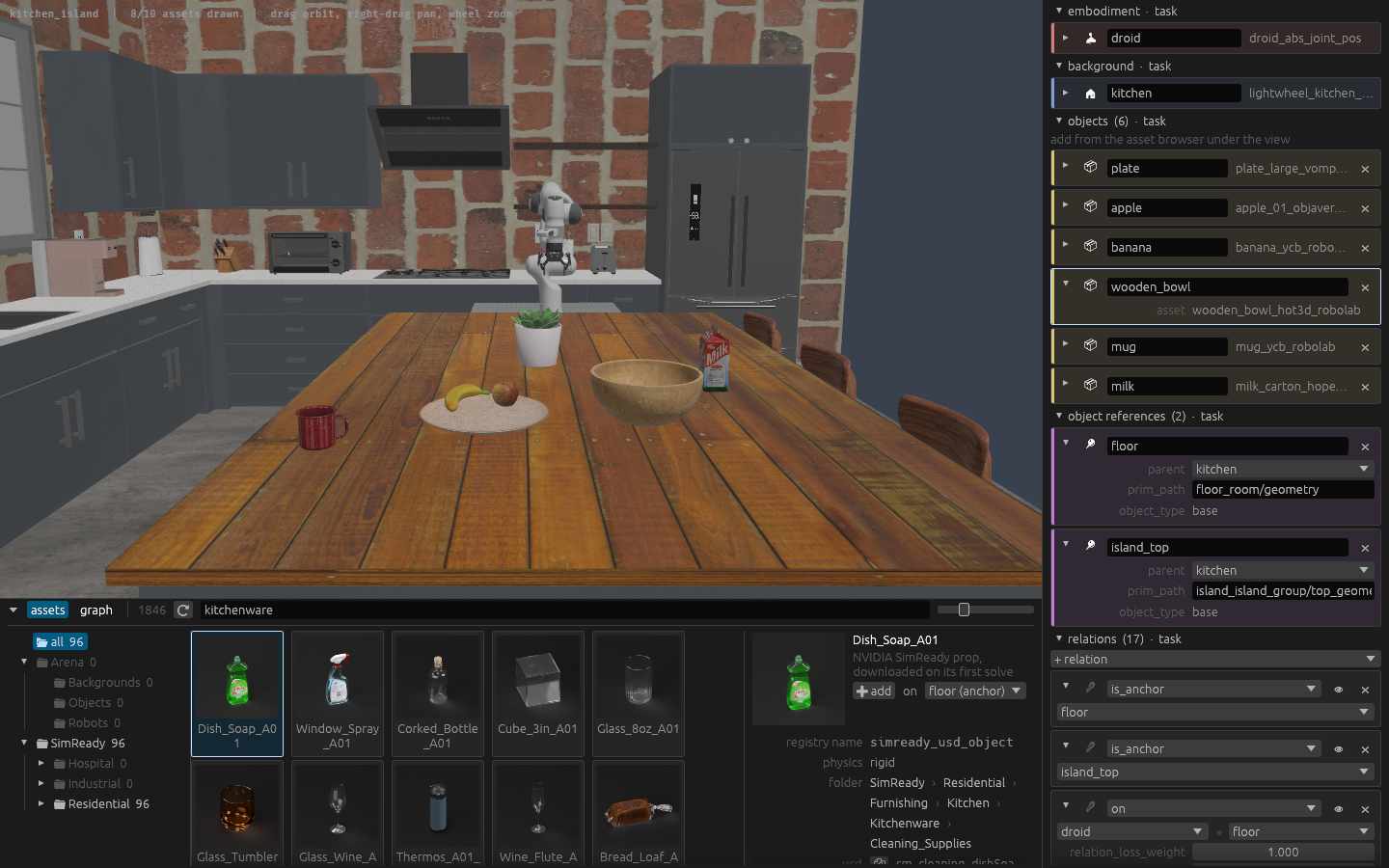Toggle visibility of is_anchor floor relation
The height and width of the screenshot is (868, 1389).
[1339, 690]
